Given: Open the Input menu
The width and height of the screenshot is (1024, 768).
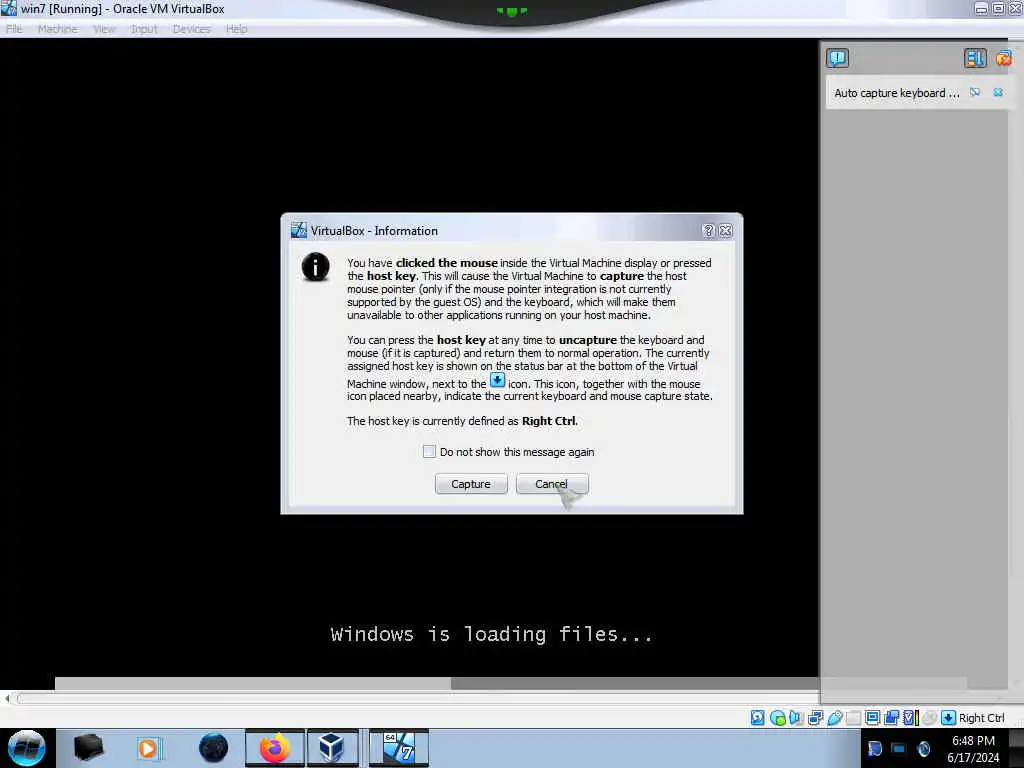Looking at the screenshot, I should pyautogui.click(x=144, y=29).
